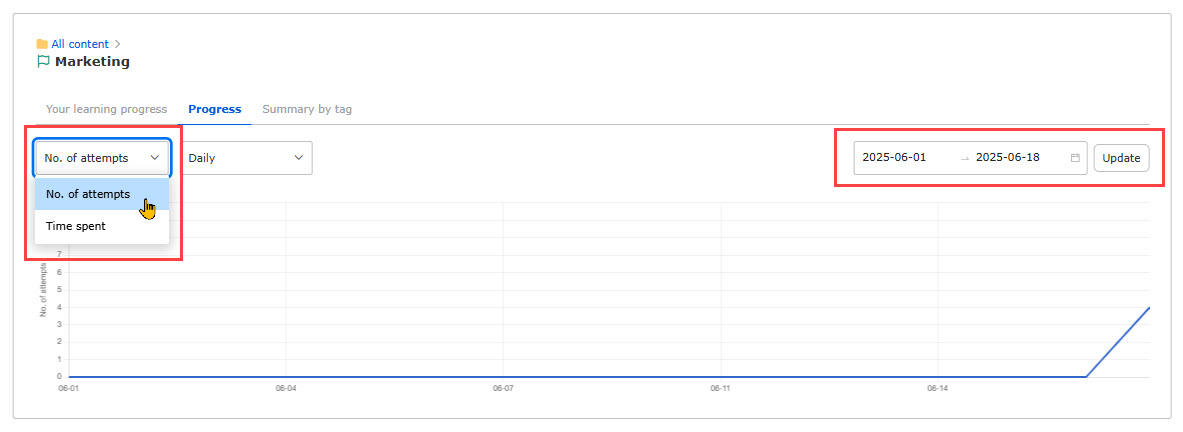This screenshot has height=432, width=1183.
Task: Click the calendar icon in date range field
Action: [1075, 158]
